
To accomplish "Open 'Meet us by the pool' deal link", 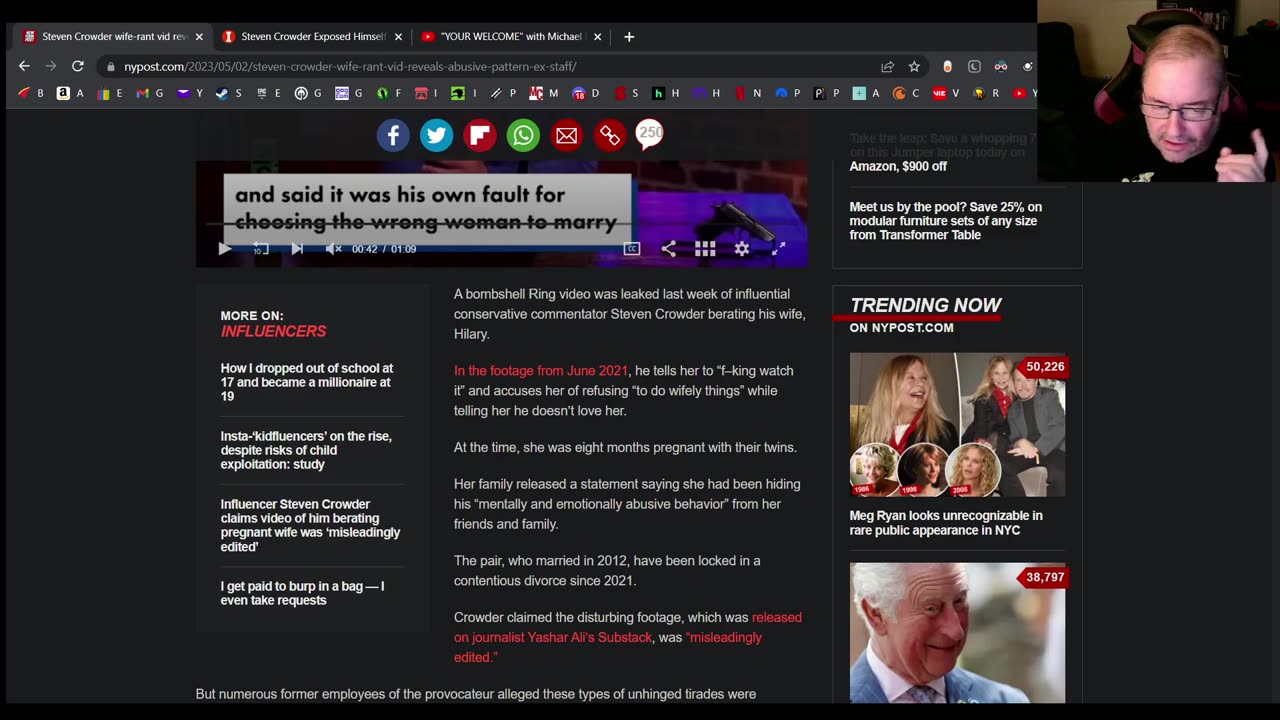I will tap(946, 221).
